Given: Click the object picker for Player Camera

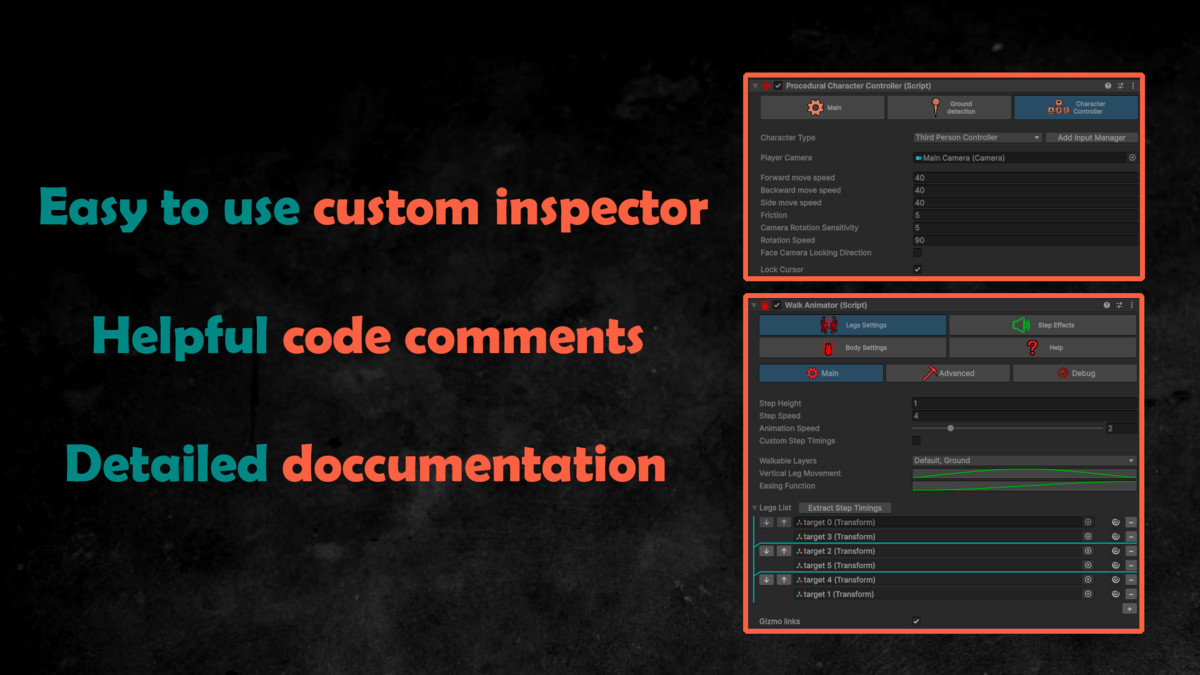Looking at the screenshot, I should [1132, 158].
